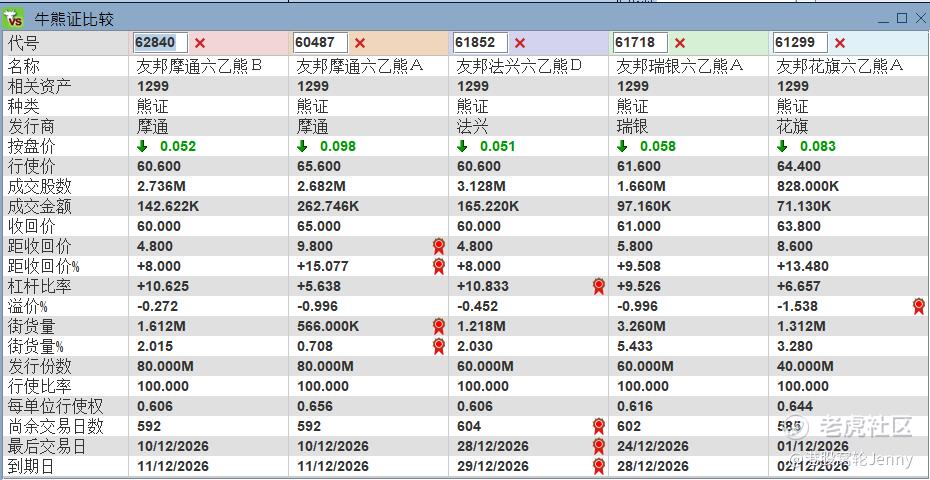
Task: Click the outstanding quantity value 3.260M
Action: (x=641, y=326)
